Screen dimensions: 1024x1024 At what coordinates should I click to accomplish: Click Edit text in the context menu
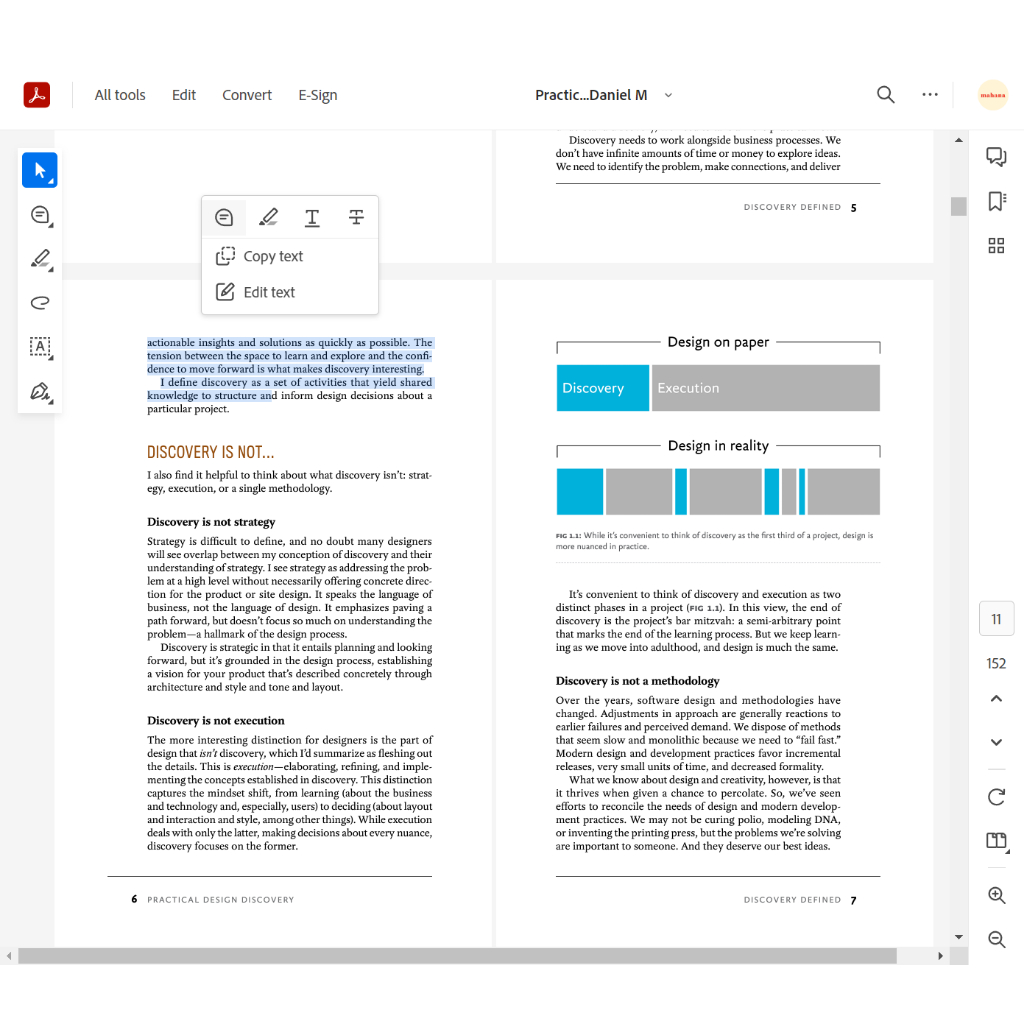pyautogui.click(x=268, y=293)
